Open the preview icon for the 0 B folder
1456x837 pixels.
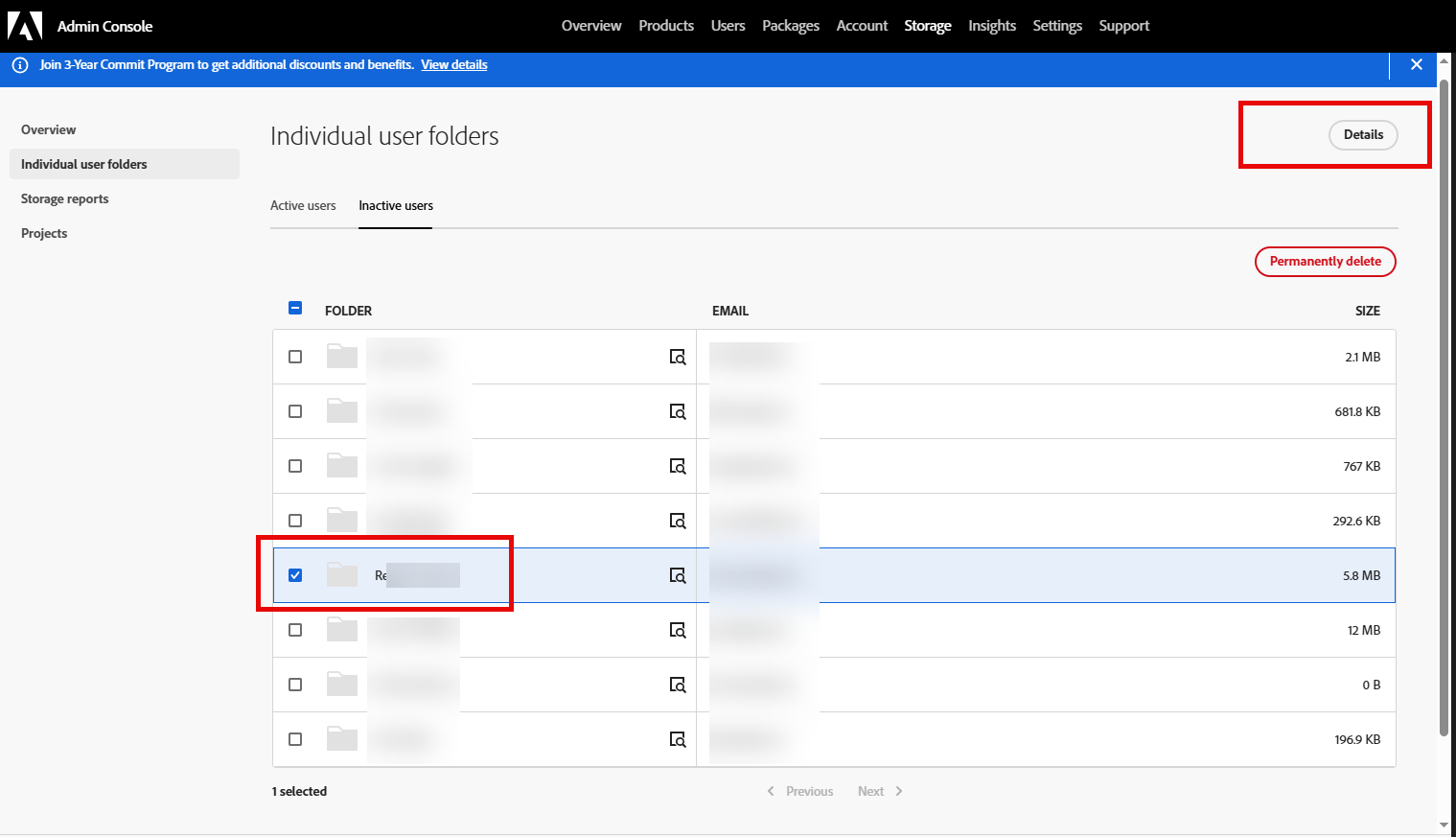(x=678, y=685)
